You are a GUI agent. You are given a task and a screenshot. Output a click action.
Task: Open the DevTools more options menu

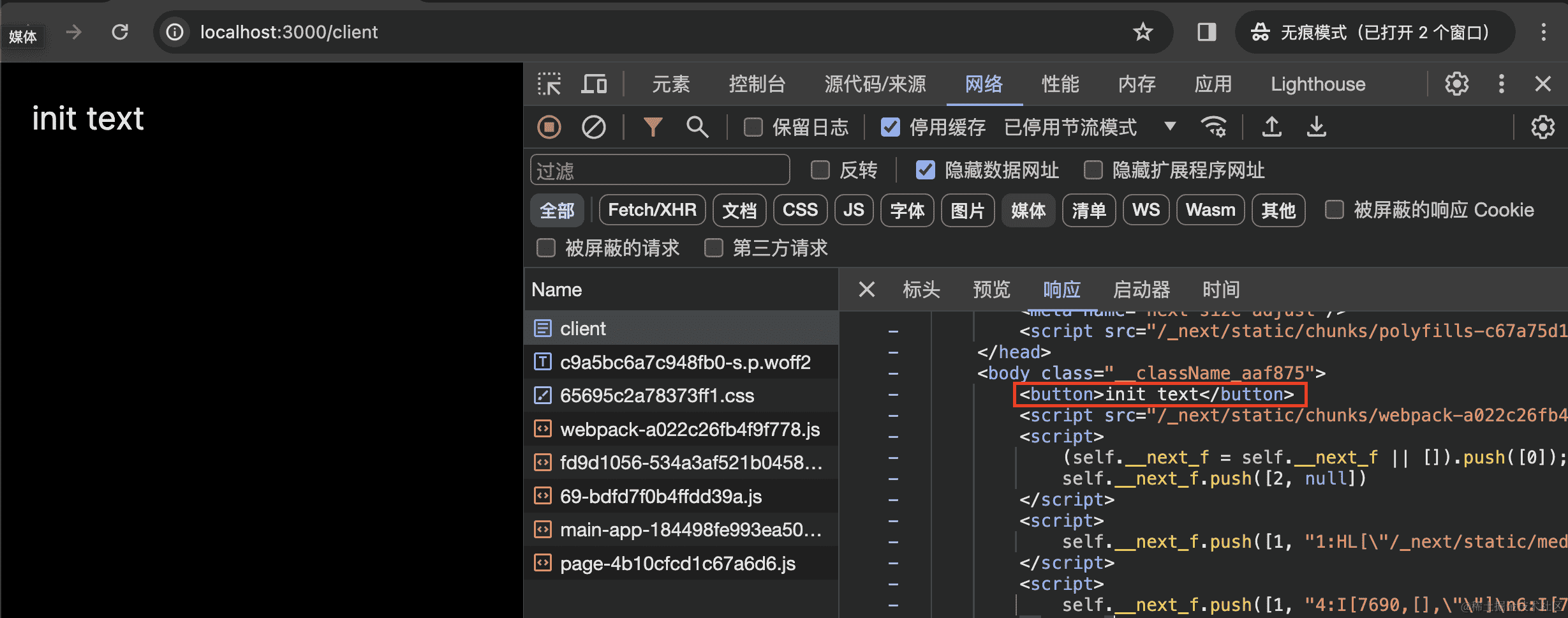point(1502,84)
